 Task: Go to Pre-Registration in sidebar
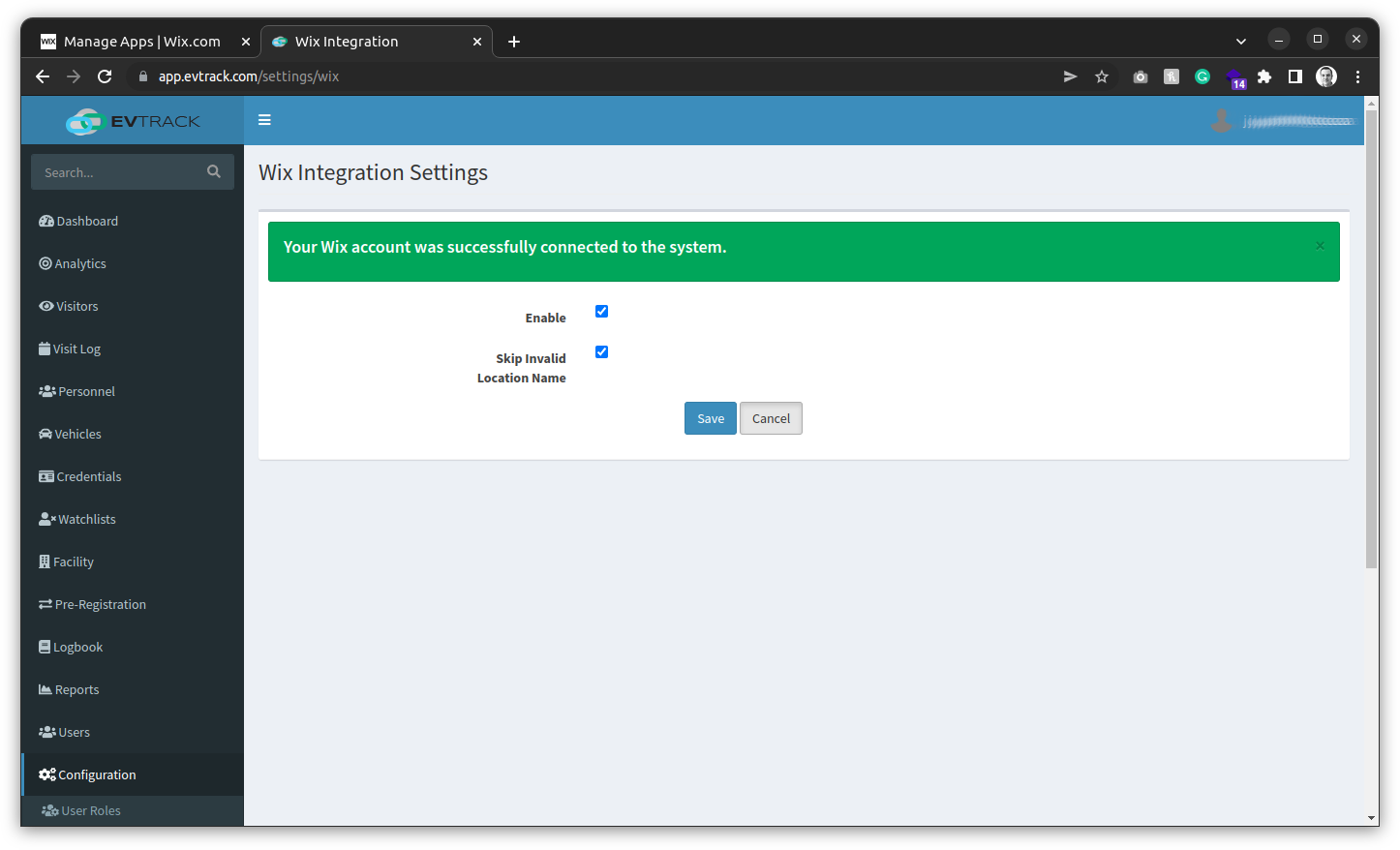(x=133, y=604)
